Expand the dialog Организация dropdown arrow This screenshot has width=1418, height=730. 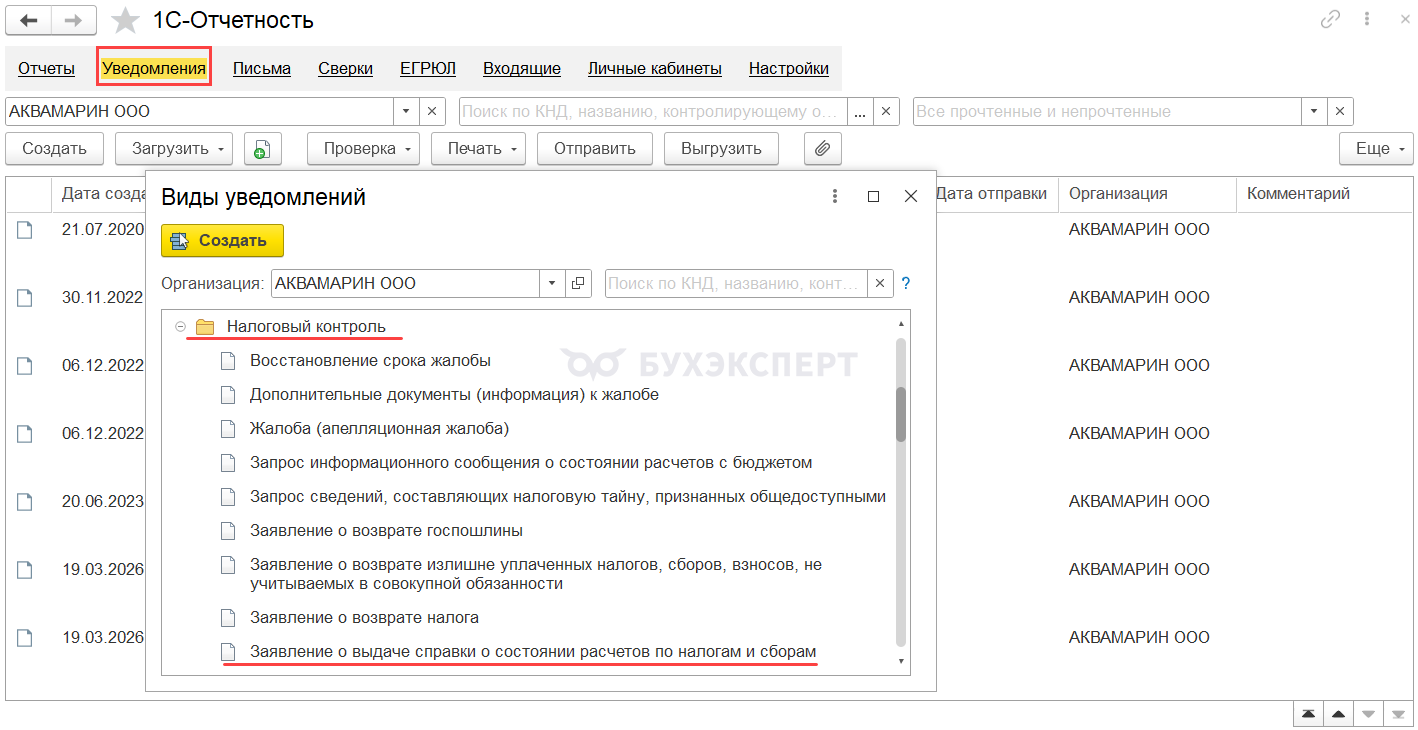552,284
